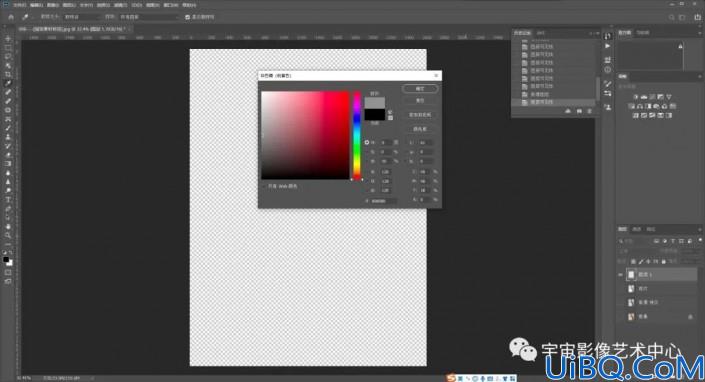Switch to the 通道 (Channels) tab
Viewport: 705px width, 382px height.
pyautogui.click(x=637, y=229)
